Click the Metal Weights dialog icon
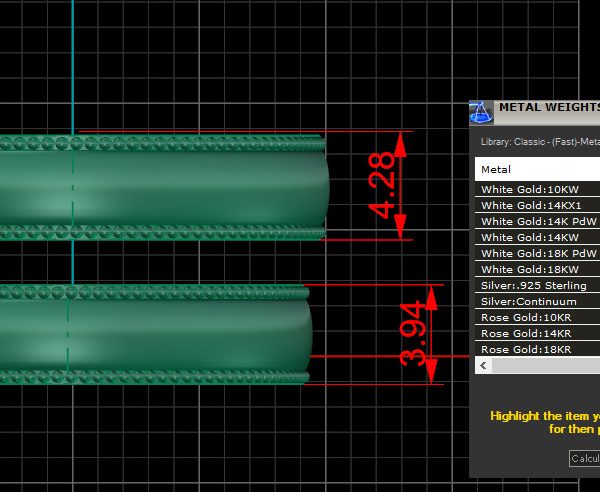This screenshot has height=492, width=600. point(481,110)
